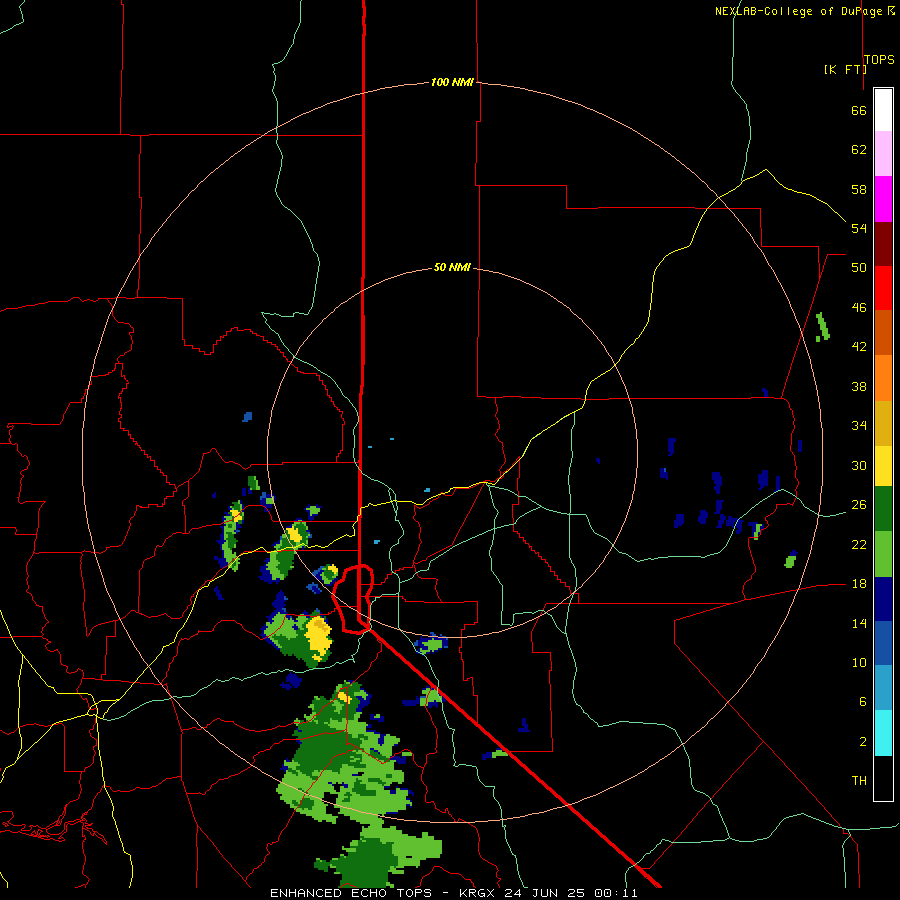Click legend value 42
Image resolution: width=900 pixels, height=900 pixels.
click(859, 347)
